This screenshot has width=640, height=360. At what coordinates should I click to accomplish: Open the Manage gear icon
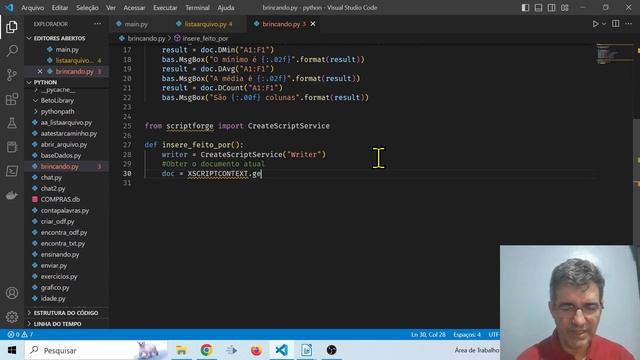12,317
